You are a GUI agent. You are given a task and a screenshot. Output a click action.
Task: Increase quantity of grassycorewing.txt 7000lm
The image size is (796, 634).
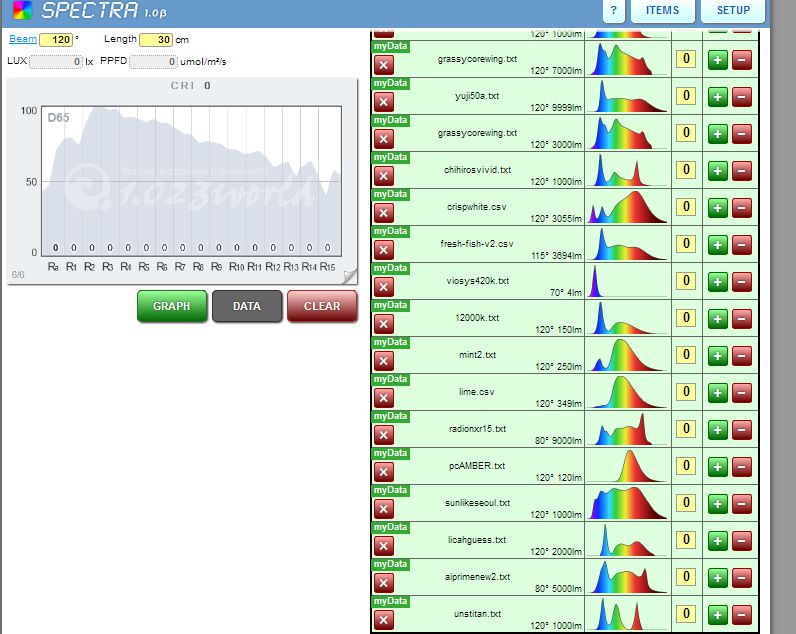pos(717,60)
